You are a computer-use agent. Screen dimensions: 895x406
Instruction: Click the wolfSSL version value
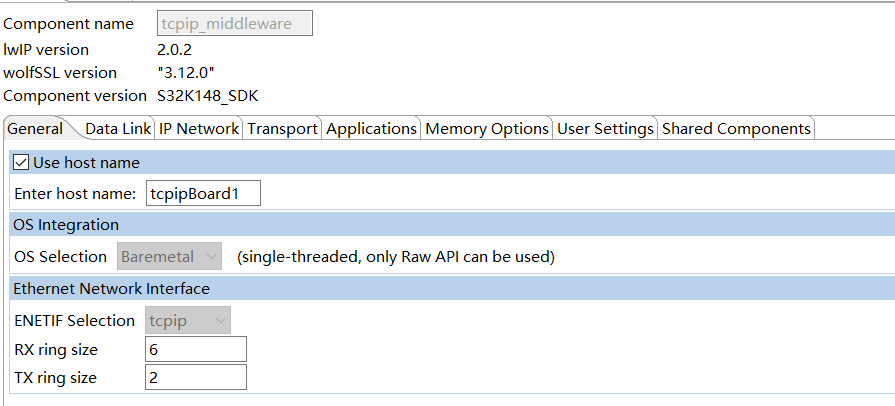[x=185, y=73]
